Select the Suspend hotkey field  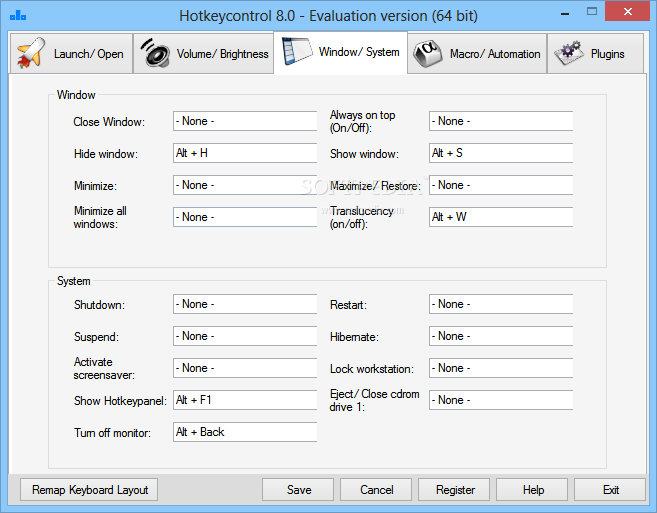[245, 336]
